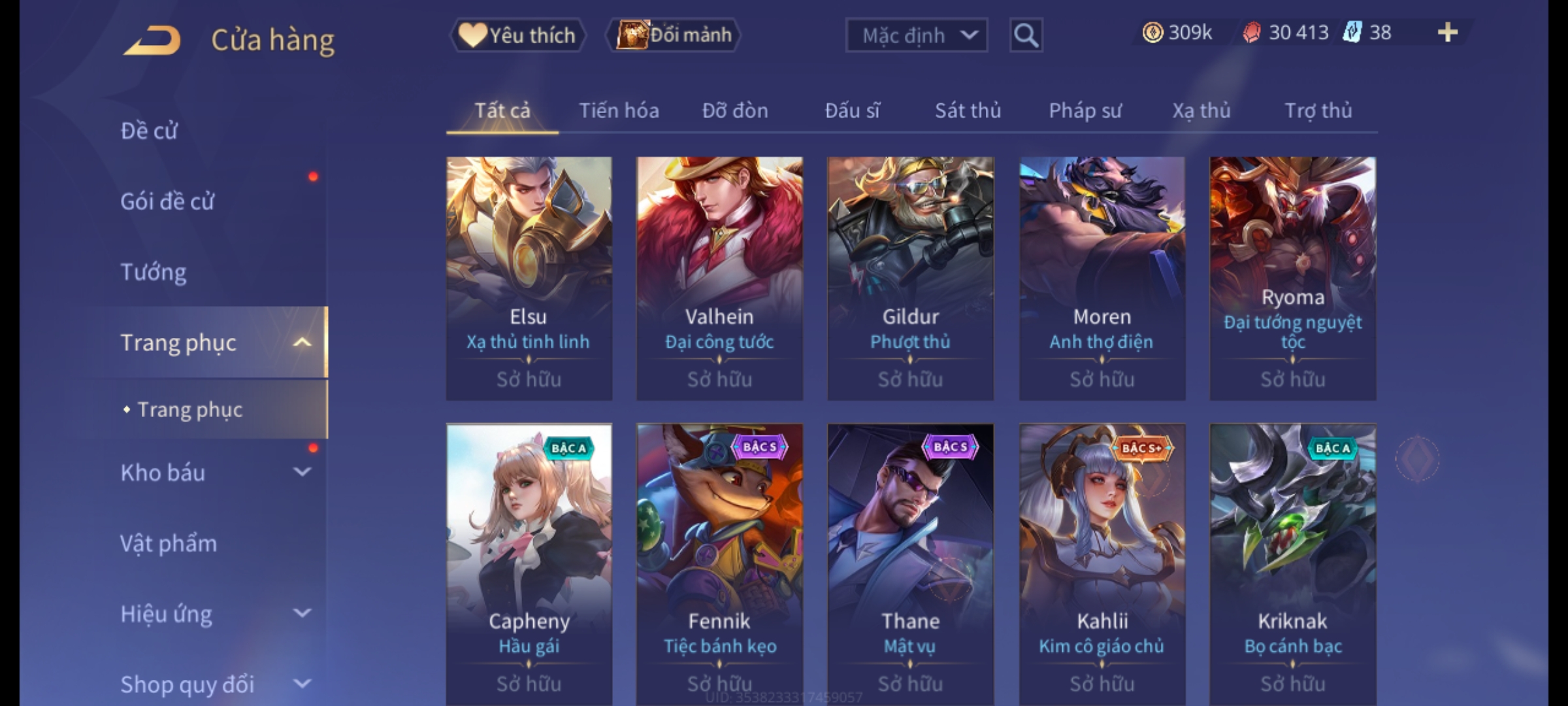Image resolution: width=1568 pixels, height=706 pixels.
Task: Open Gói đề cử in sidebar
Action: point(167,201)
